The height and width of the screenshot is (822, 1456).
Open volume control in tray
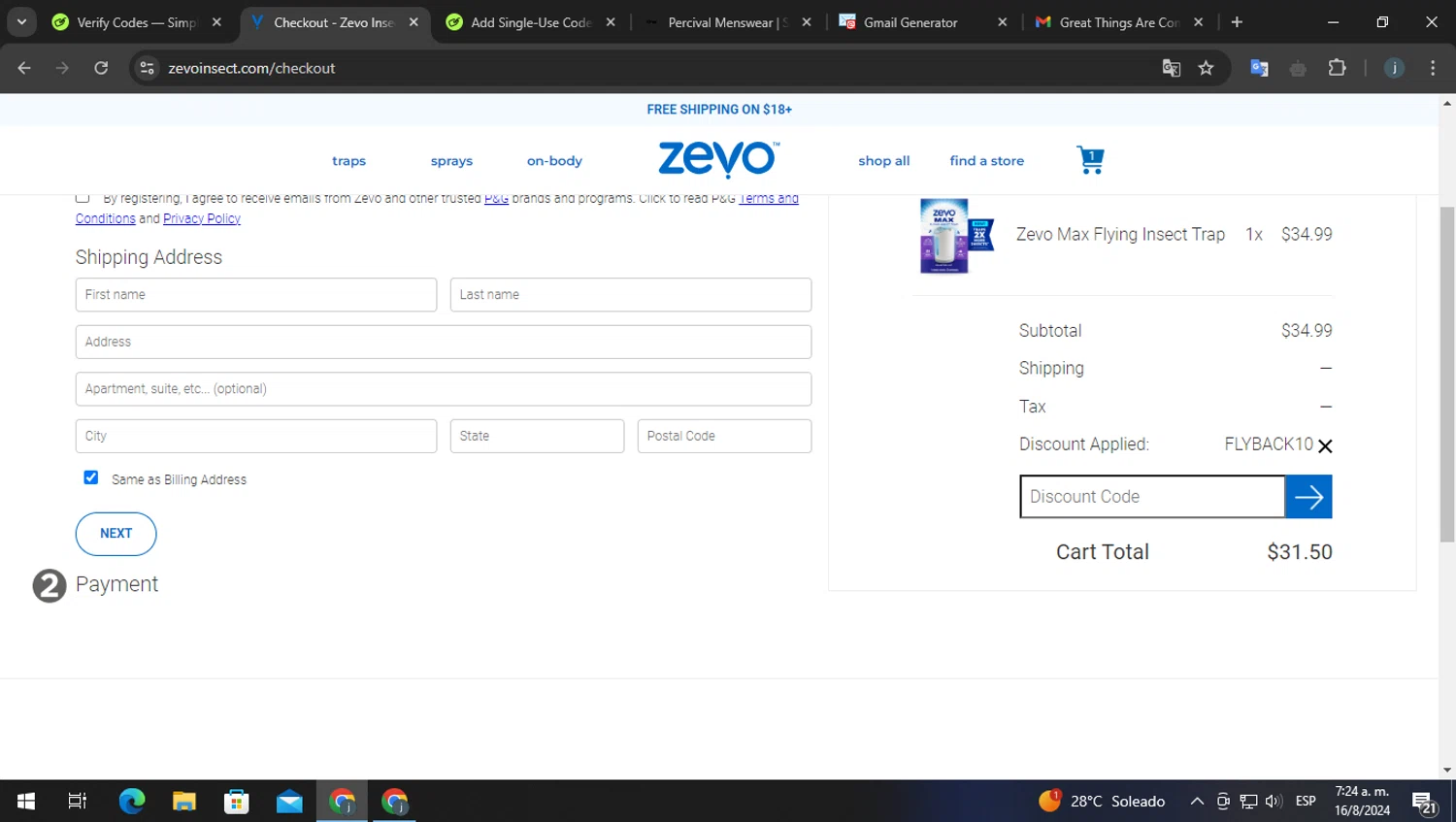click(x=1274, y=801)
